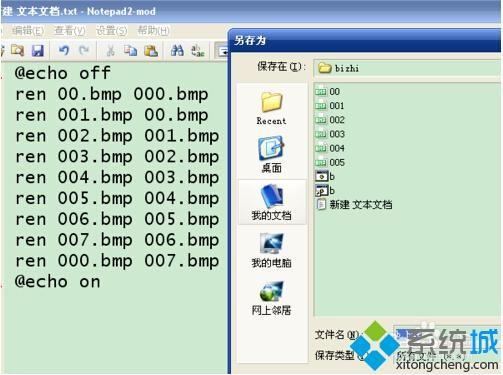Select the 新建 文本文档 file
503x375 pixels.
(x=354, y=204)
